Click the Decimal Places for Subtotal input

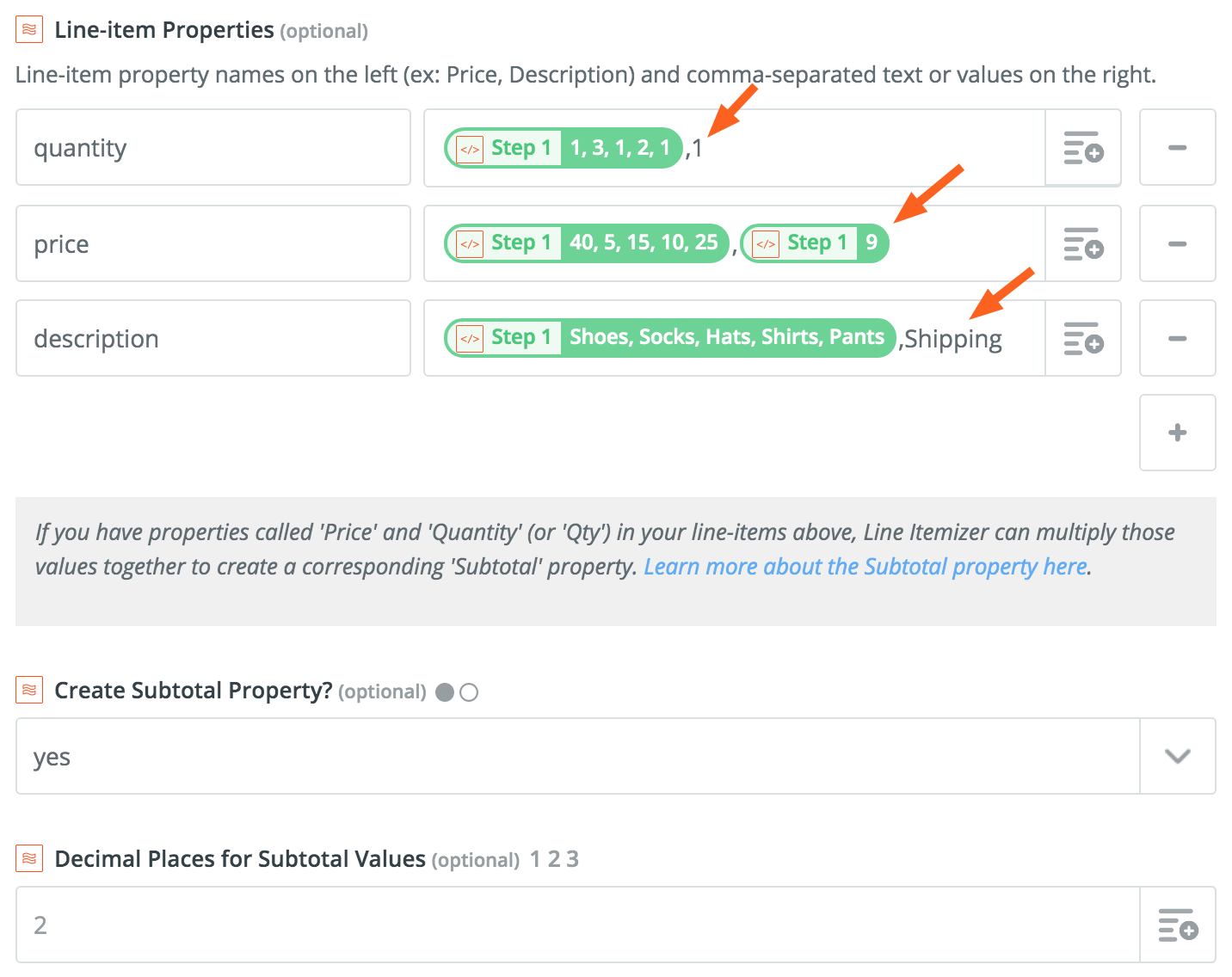[x=576, y=925]
